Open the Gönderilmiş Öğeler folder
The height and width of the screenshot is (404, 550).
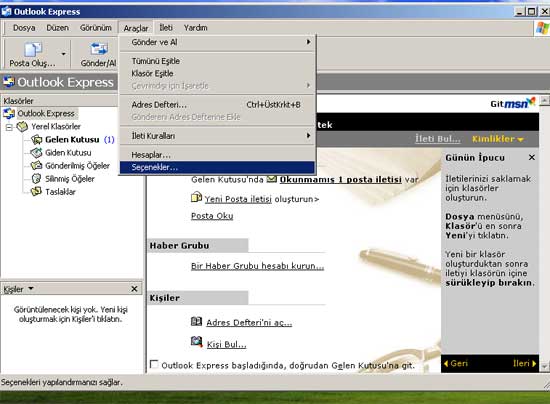(x=77, y=166)
